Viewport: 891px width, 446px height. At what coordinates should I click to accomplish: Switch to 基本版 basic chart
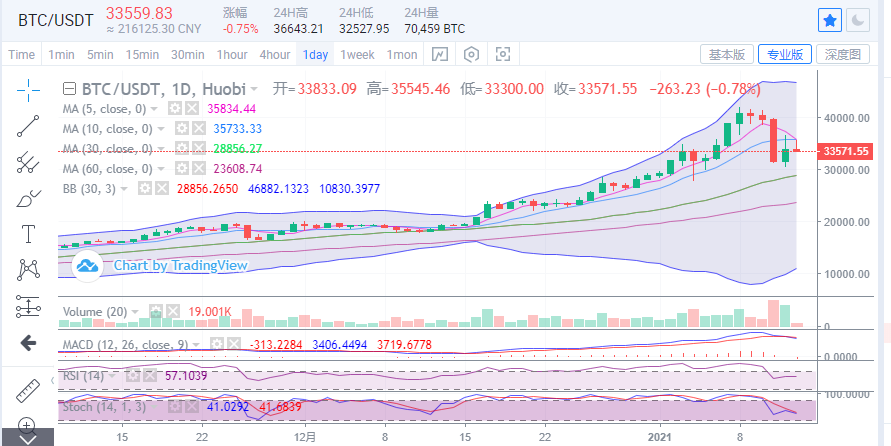[x=727, y=55]
